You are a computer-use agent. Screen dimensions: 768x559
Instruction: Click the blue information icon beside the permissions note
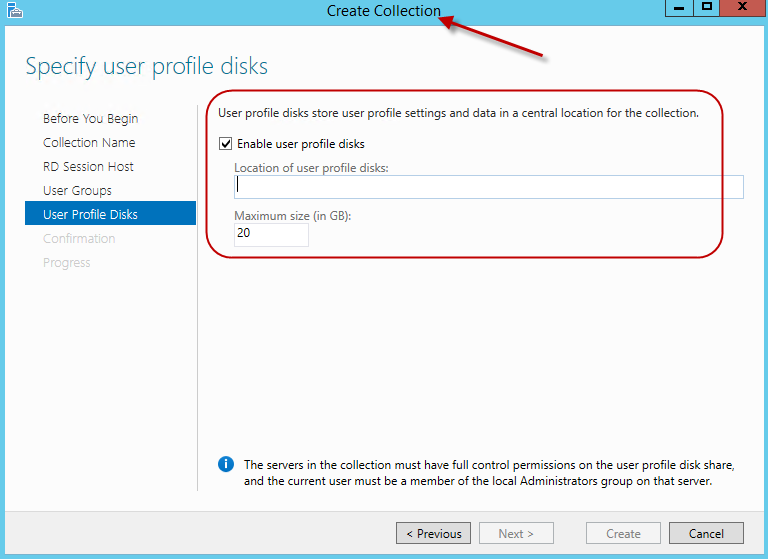click(x=226, y=465)
